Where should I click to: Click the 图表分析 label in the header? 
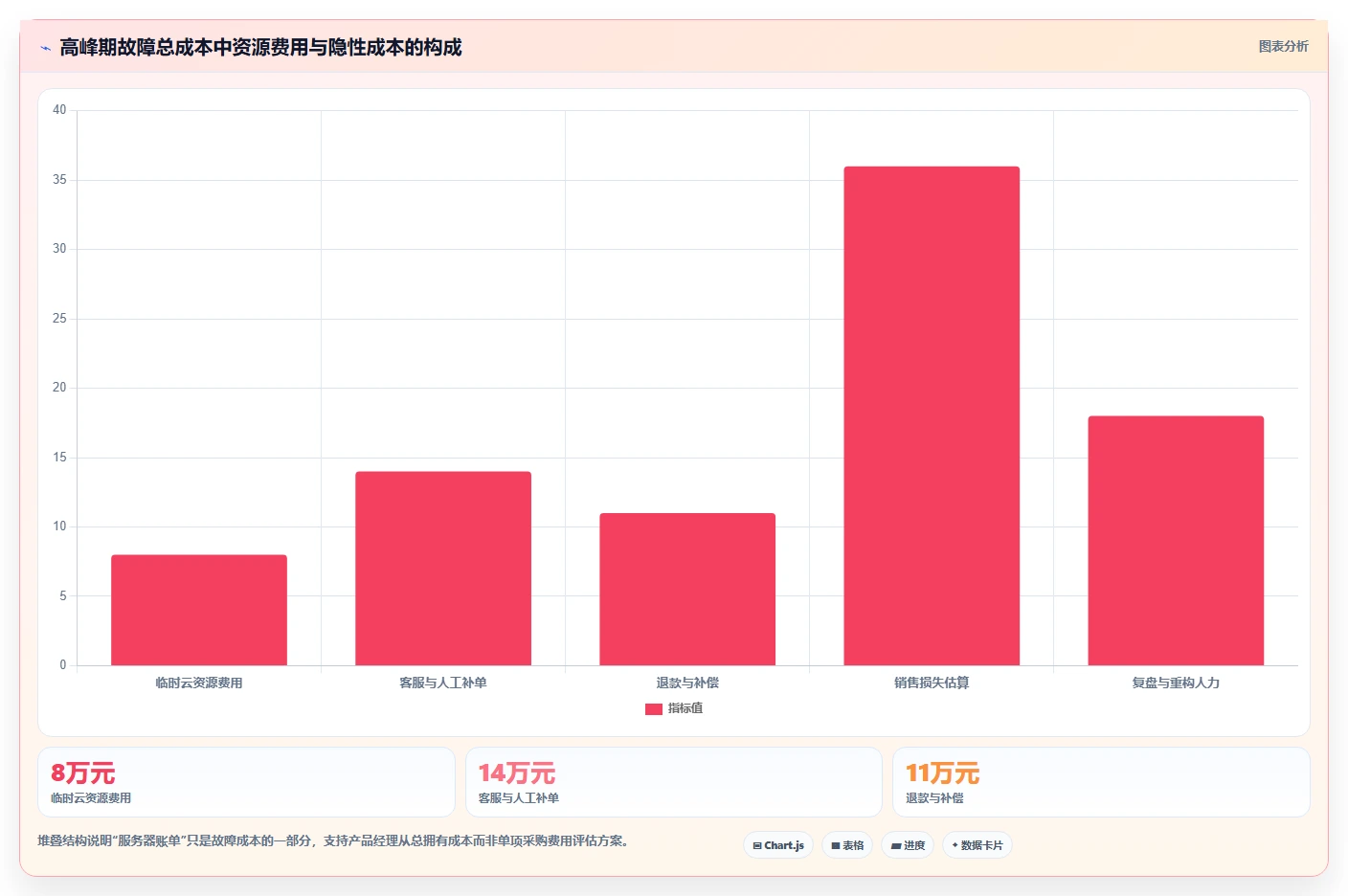pos(1283,46)
